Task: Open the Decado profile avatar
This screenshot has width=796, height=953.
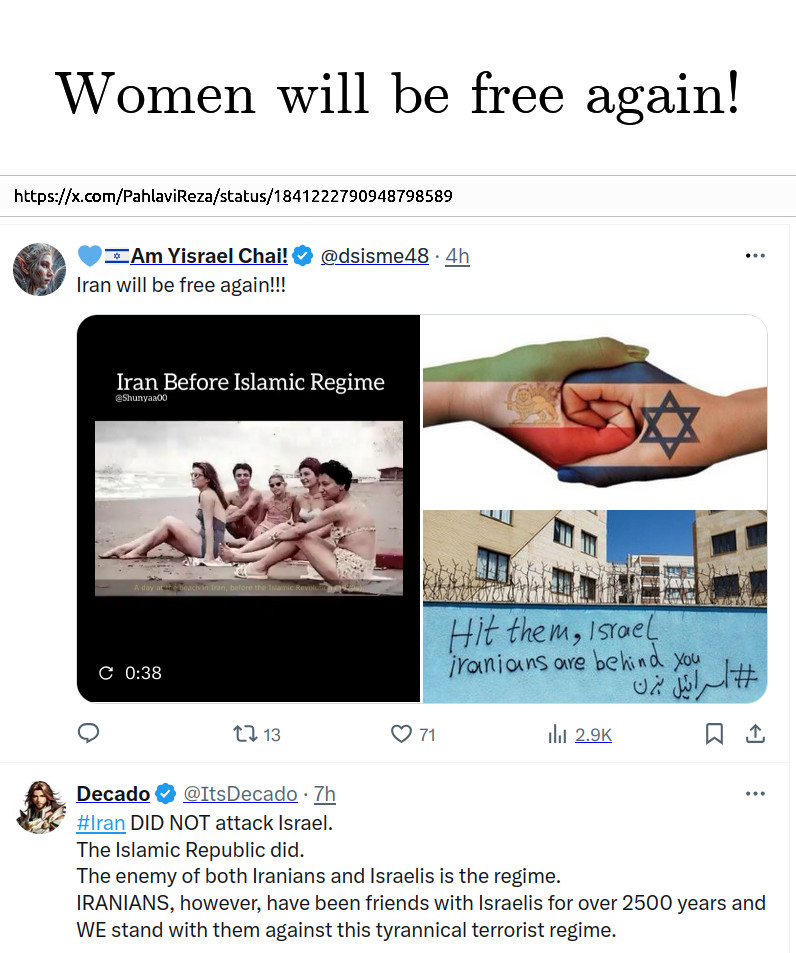Action: [39, 807]
